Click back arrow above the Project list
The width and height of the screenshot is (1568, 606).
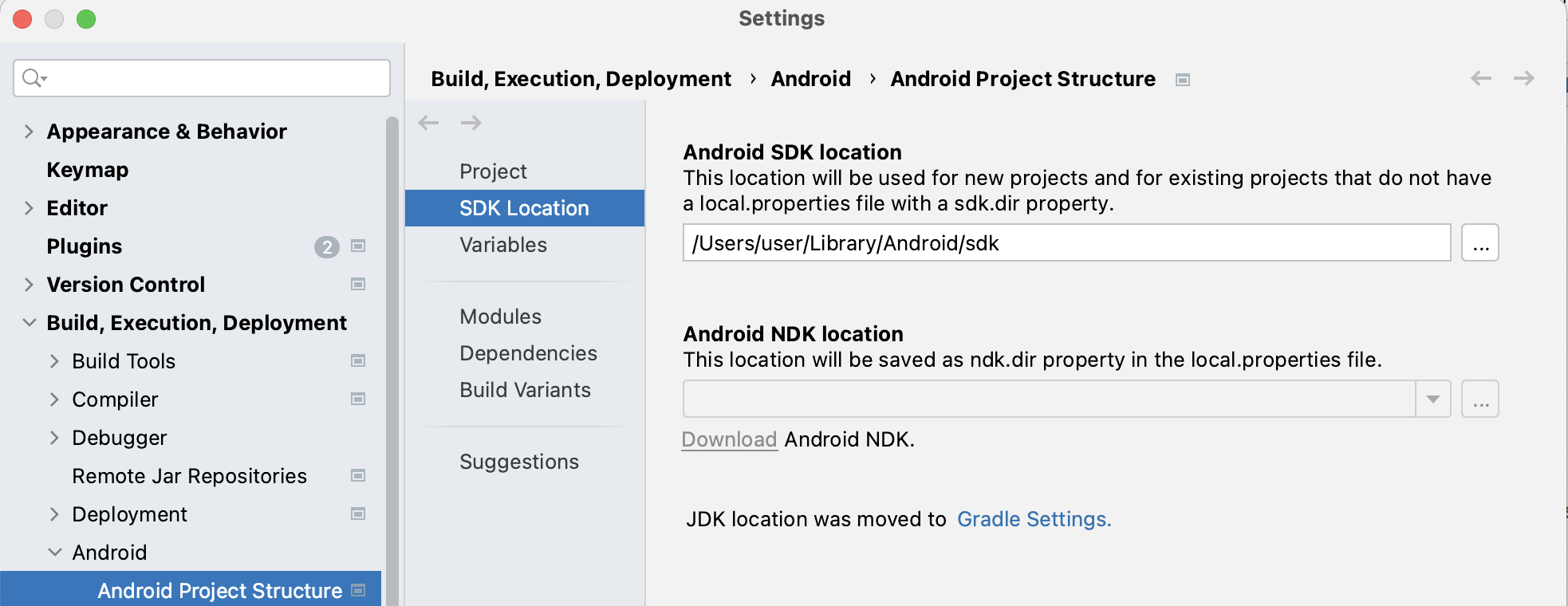tap(429, 123)
